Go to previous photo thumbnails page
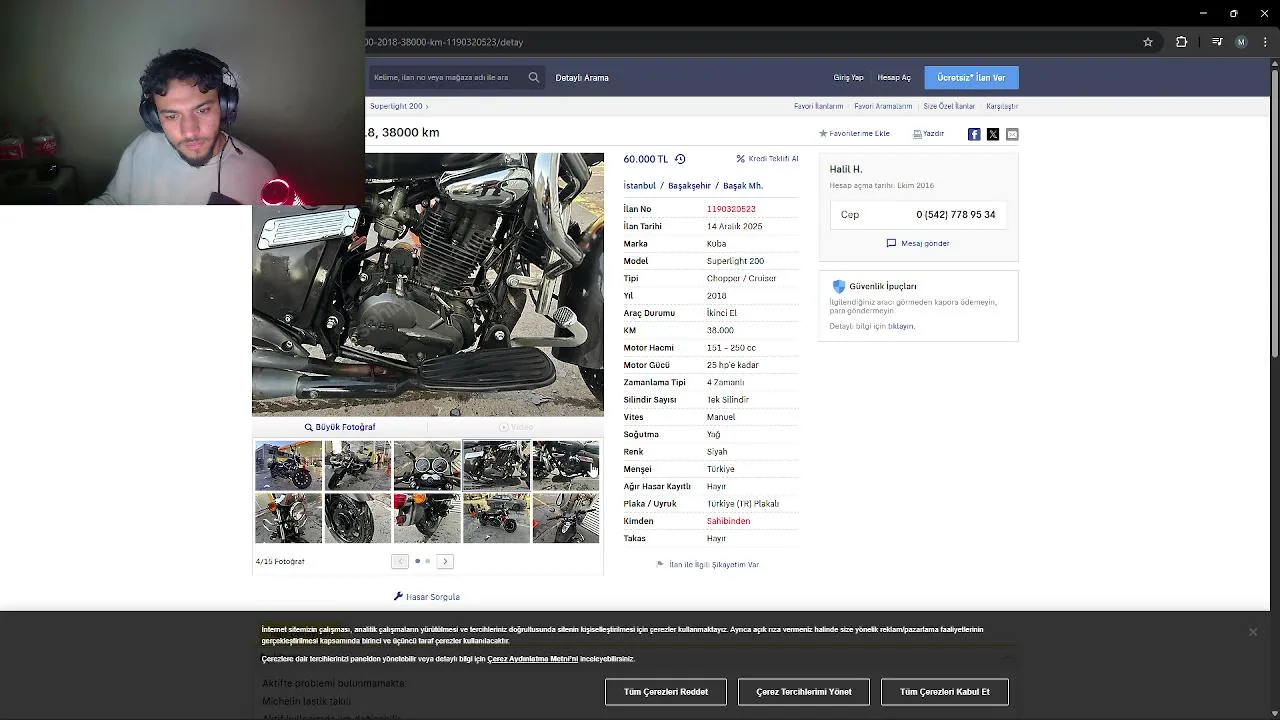Screen dimensions: 1280x720 [x=400, y=561]
